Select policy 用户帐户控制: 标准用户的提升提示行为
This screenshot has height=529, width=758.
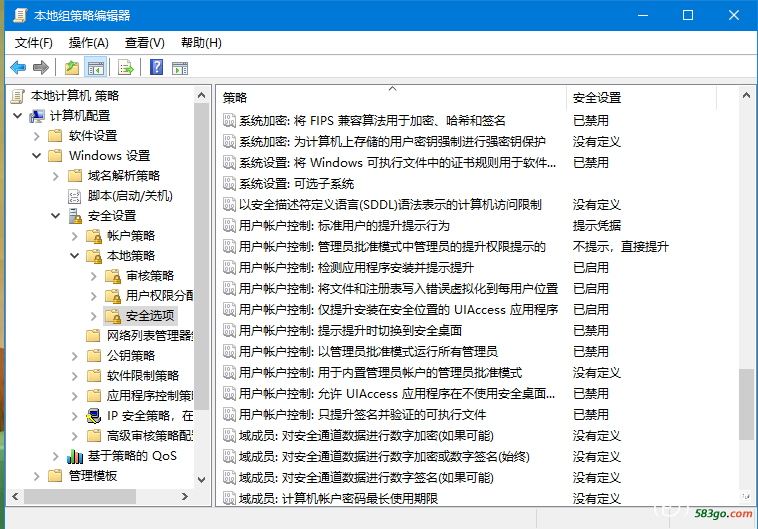344,226
